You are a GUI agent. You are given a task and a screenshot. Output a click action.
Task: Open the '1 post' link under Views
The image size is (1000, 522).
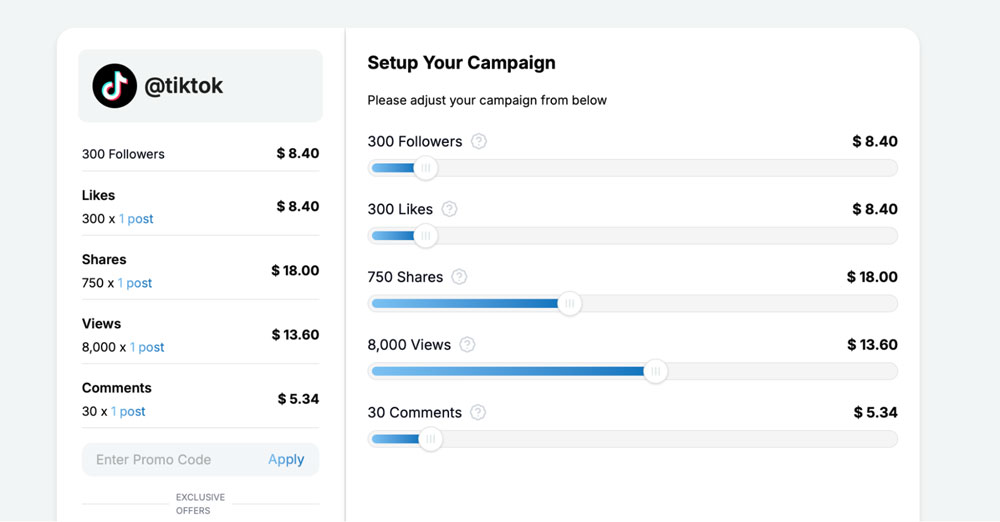click(x=147, y=347)
